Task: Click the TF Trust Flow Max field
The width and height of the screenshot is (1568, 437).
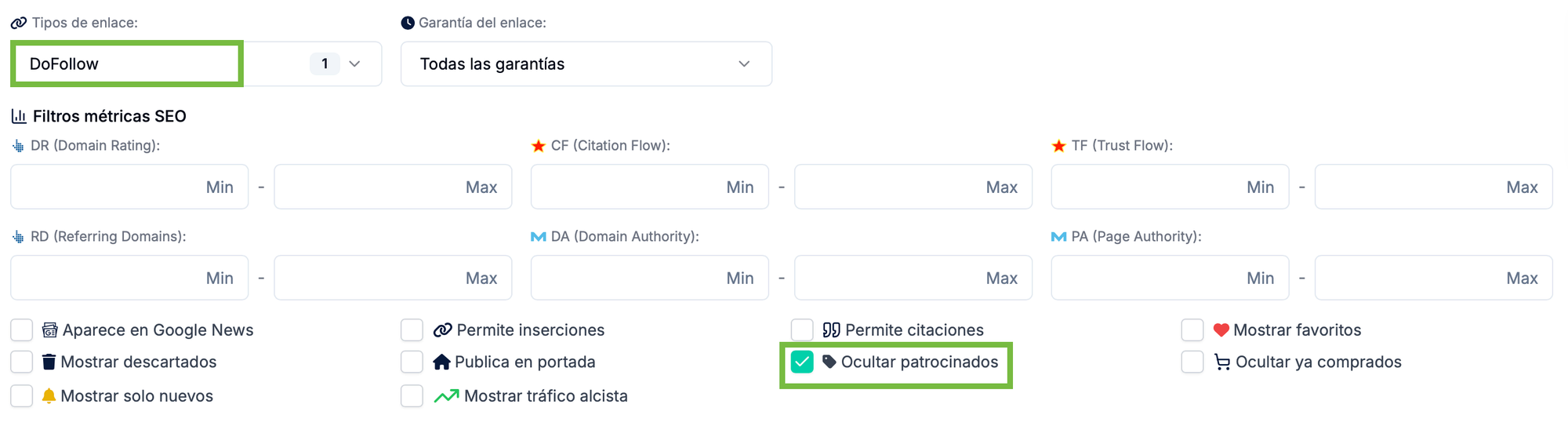Action: pyautogui.click(x=1433, y=187)
